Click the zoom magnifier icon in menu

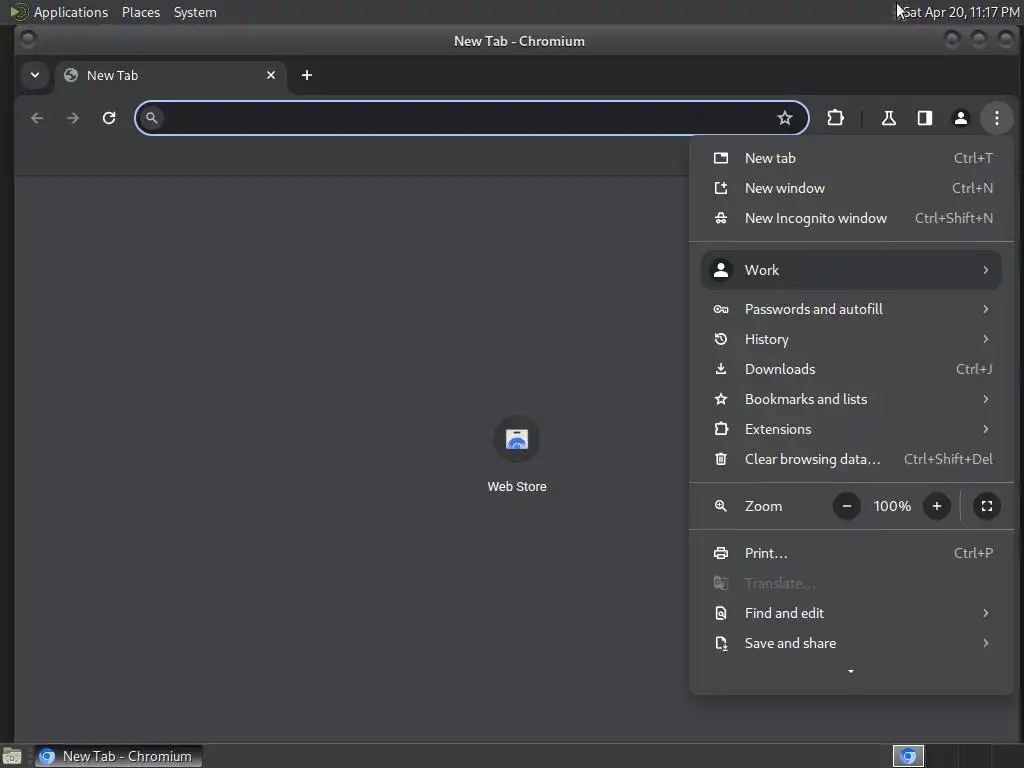click(x=720, y=506)
